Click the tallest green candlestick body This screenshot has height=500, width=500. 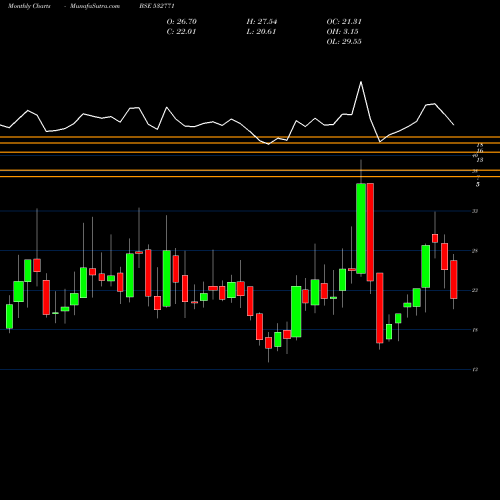(x=361, y=228)
